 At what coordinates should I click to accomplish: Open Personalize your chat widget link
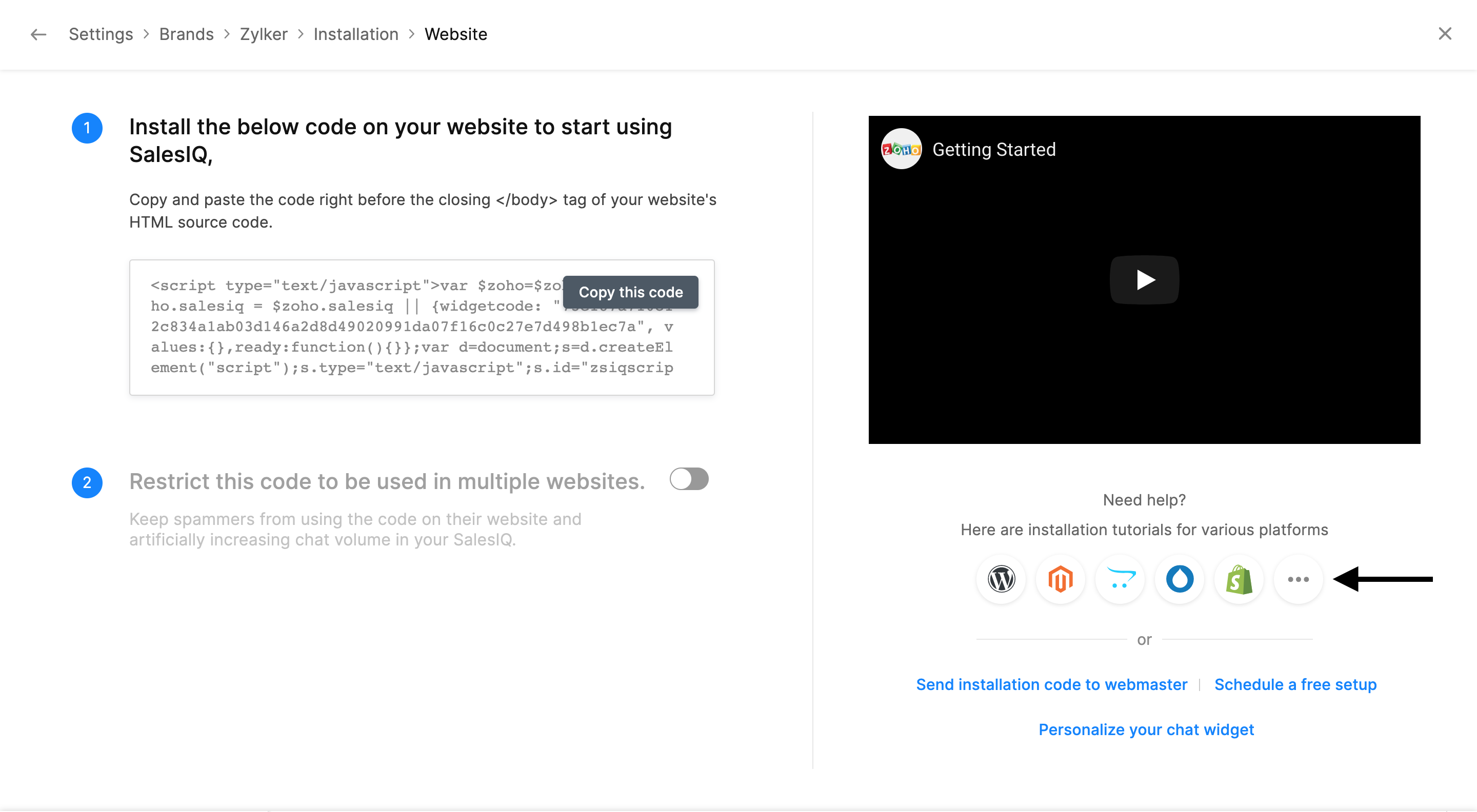(x=1146, y=729)
